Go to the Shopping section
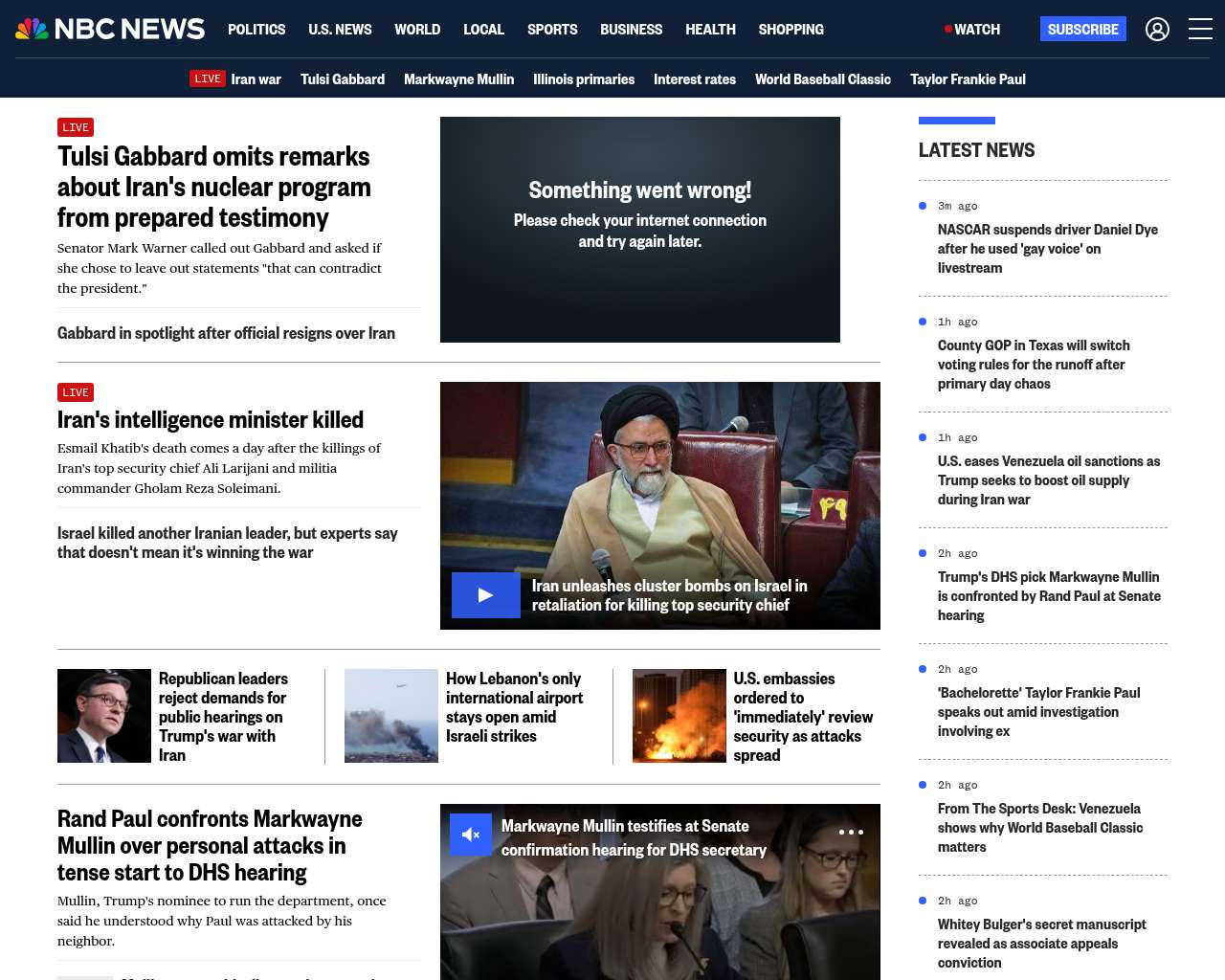Image resolution: width=1225 pixels, height=980 pixels. pos(791,30)
